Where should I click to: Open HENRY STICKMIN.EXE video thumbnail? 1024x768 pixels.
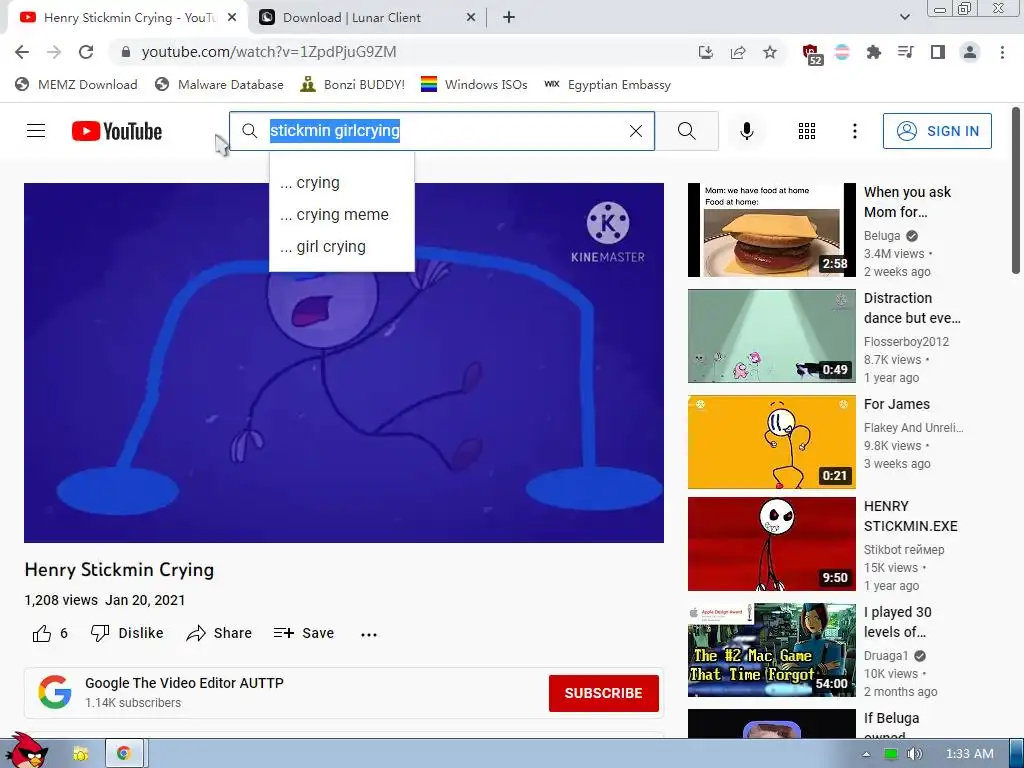pyautogui.click(x=771, y=544)
